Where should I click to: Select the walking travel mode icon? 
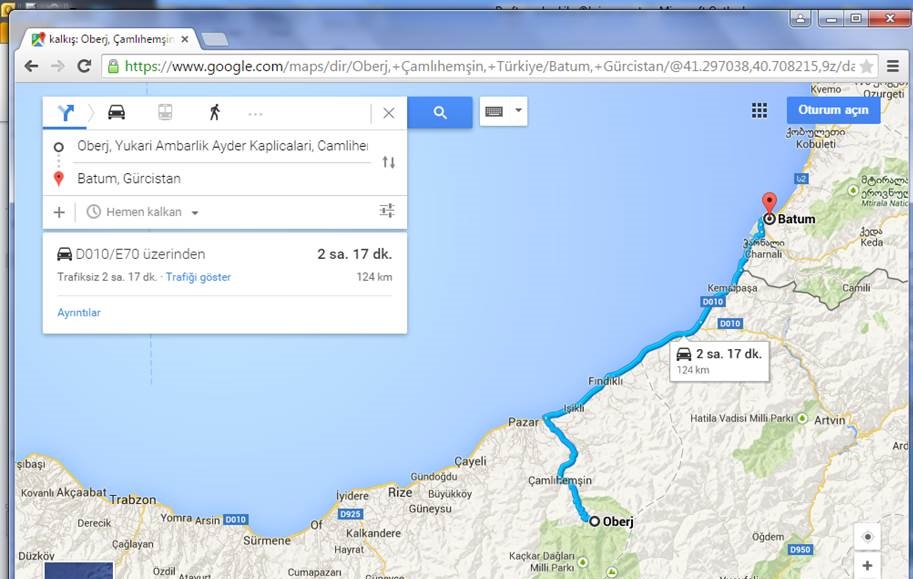tap(215, 112)
